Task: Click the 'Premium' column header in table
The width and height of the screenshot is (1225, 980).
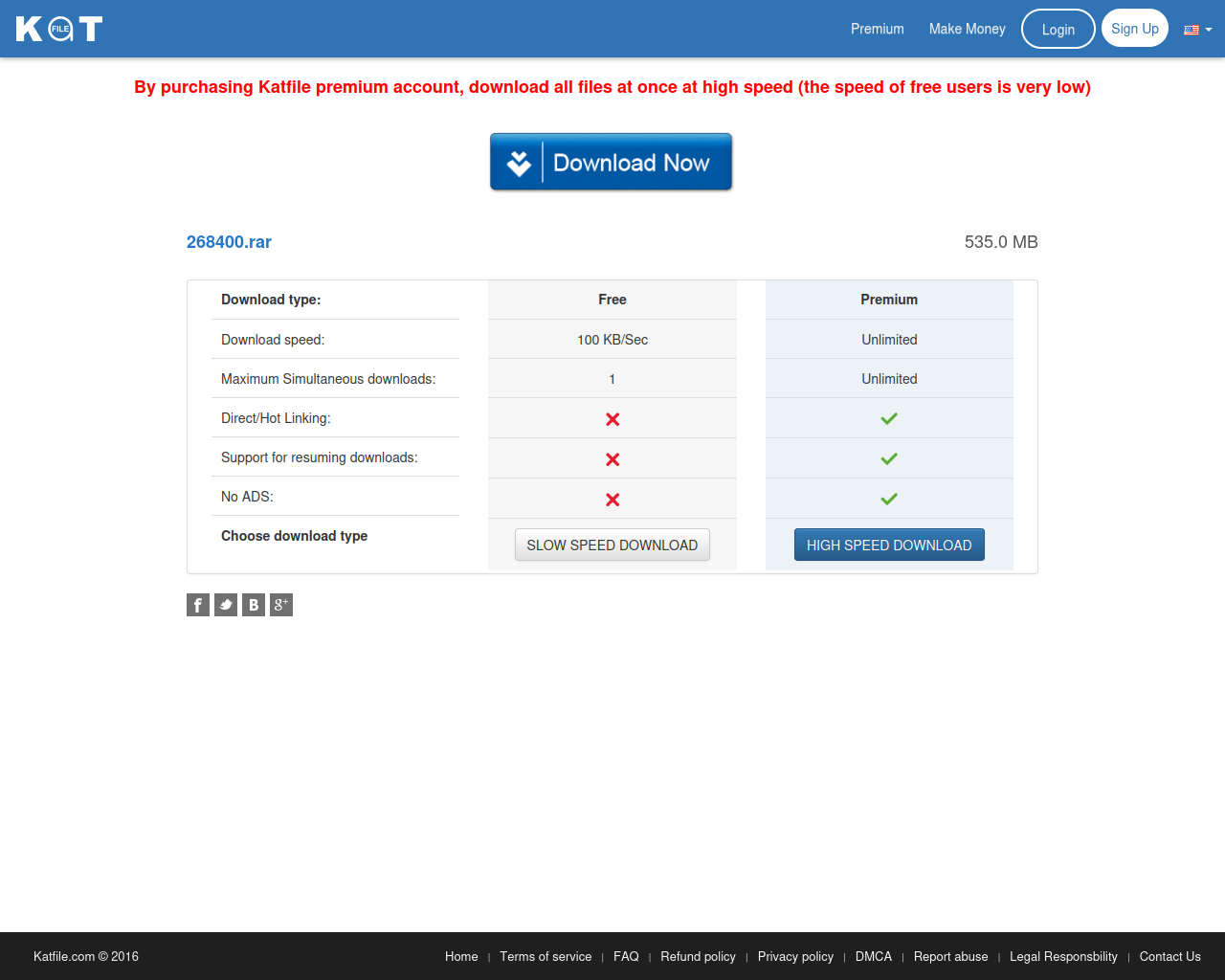Action: [x=889, y=300]
